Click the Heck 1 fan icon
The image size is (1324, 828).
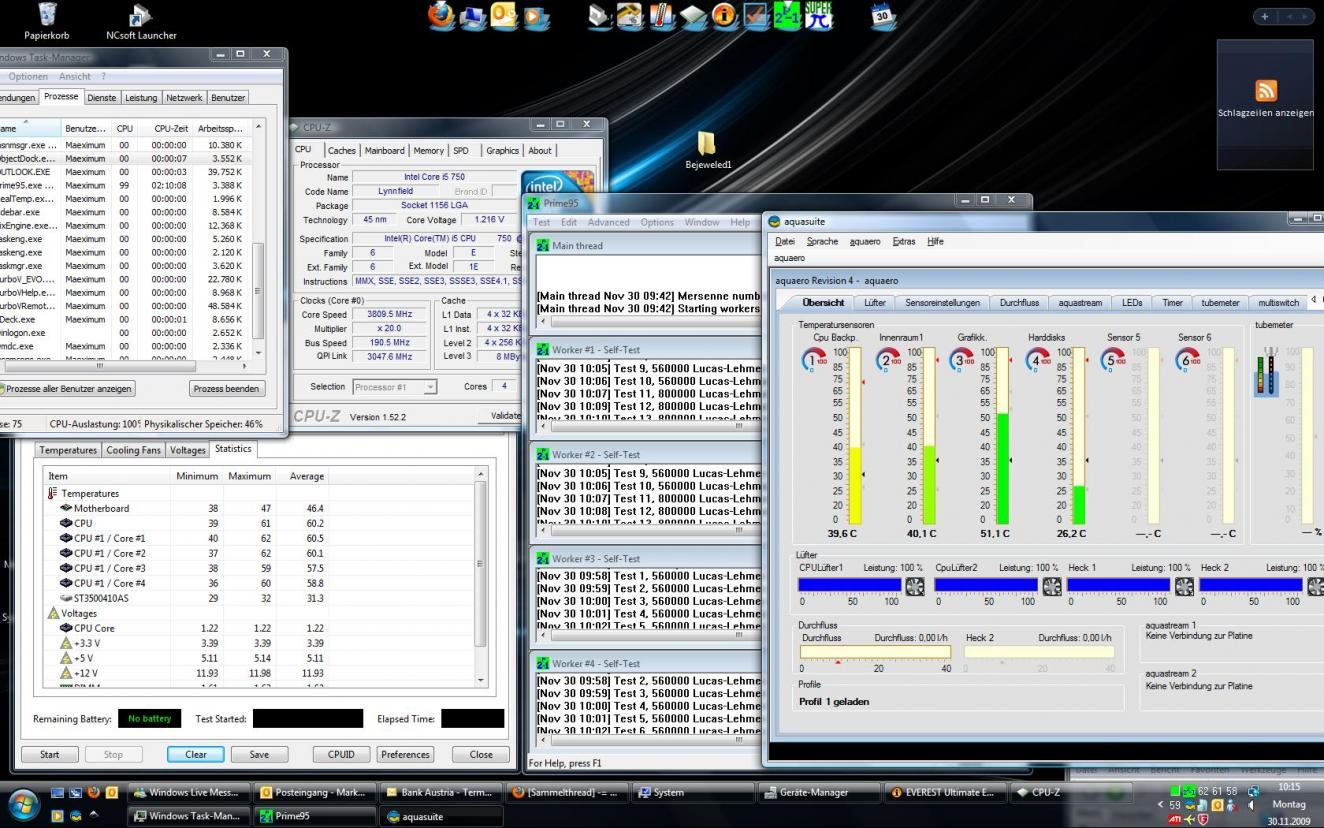pos(1184,587)
